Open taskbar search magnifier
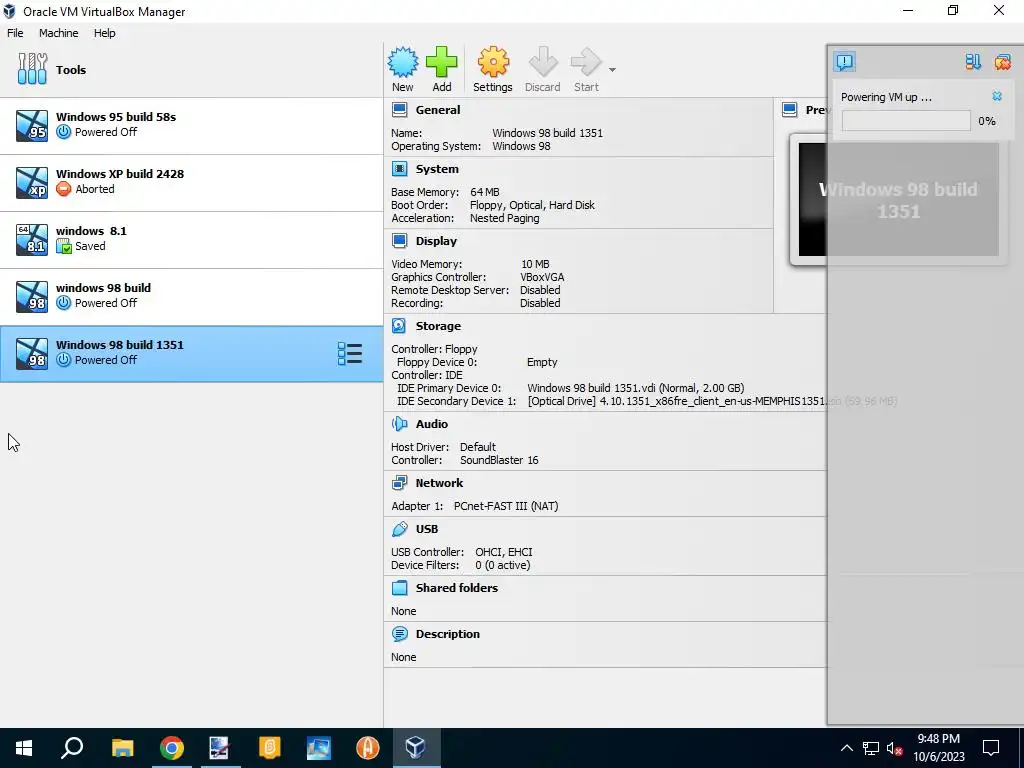Image resolution: width=1024 pixels, height=768 pixels. (x=72, y=748)
